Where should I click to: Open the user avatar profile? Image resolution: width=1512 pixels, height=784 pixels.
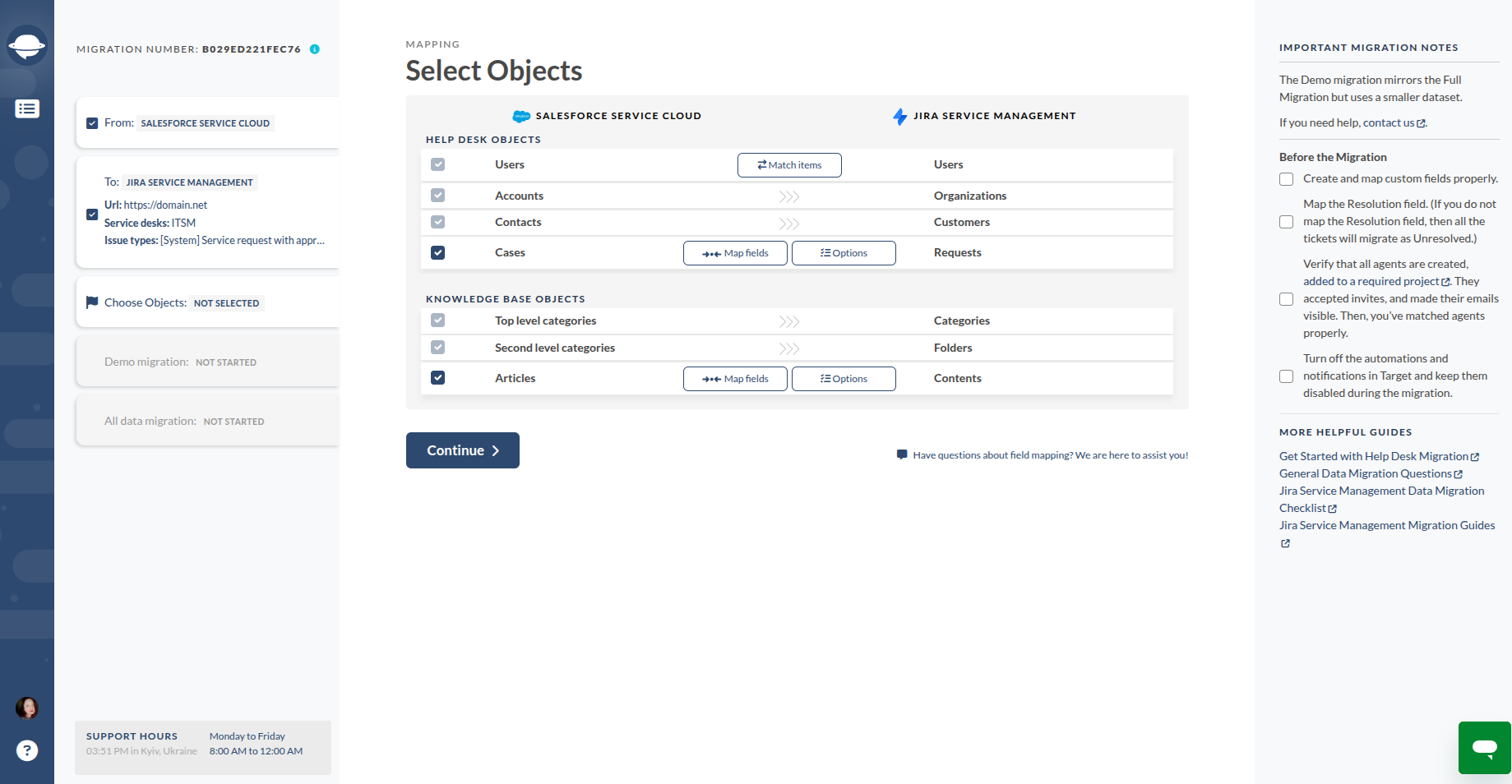coord(27,708)
